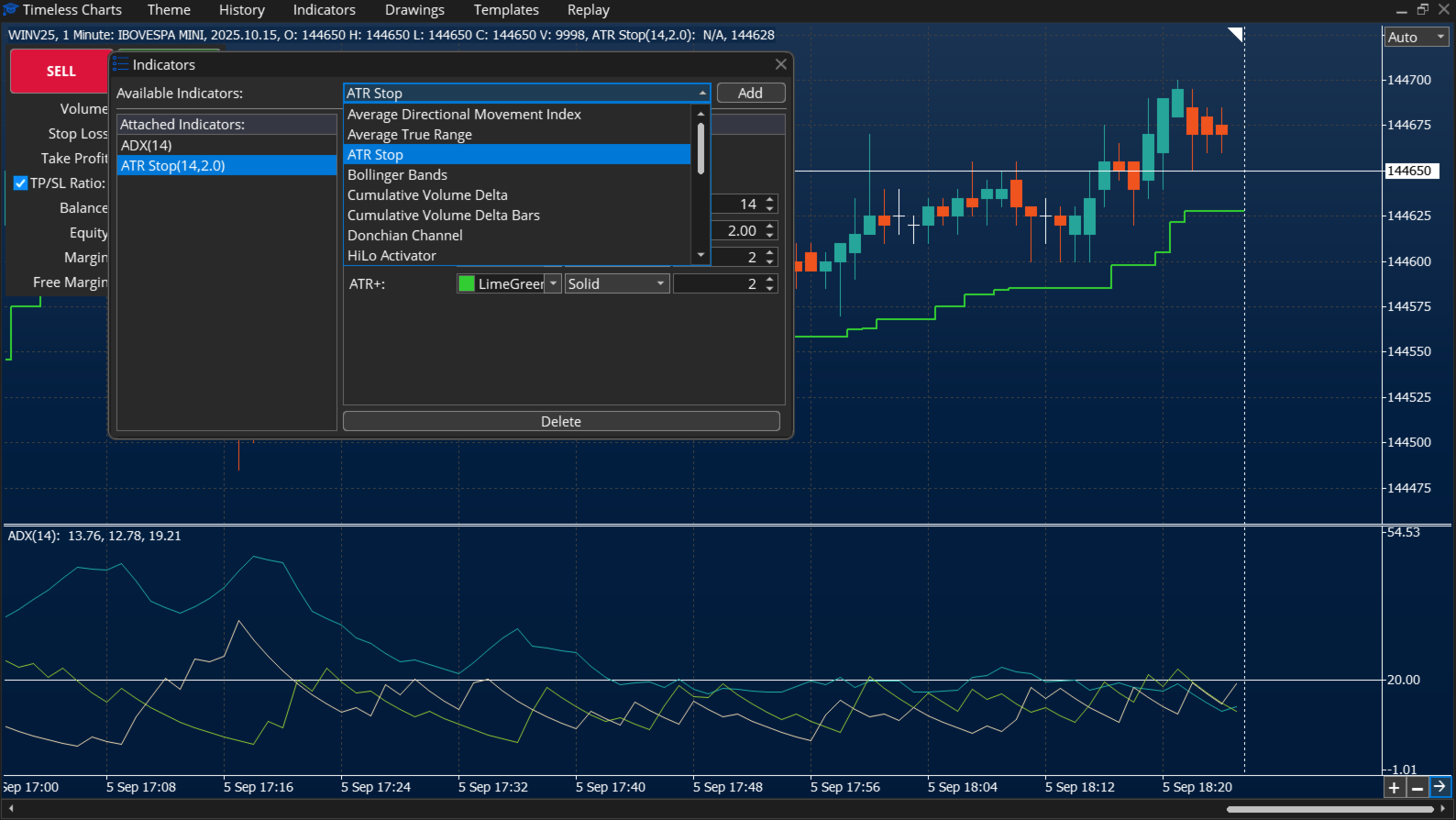Click the Add indicator button
Screen dimensions: 1456x820
pos(751,93)
